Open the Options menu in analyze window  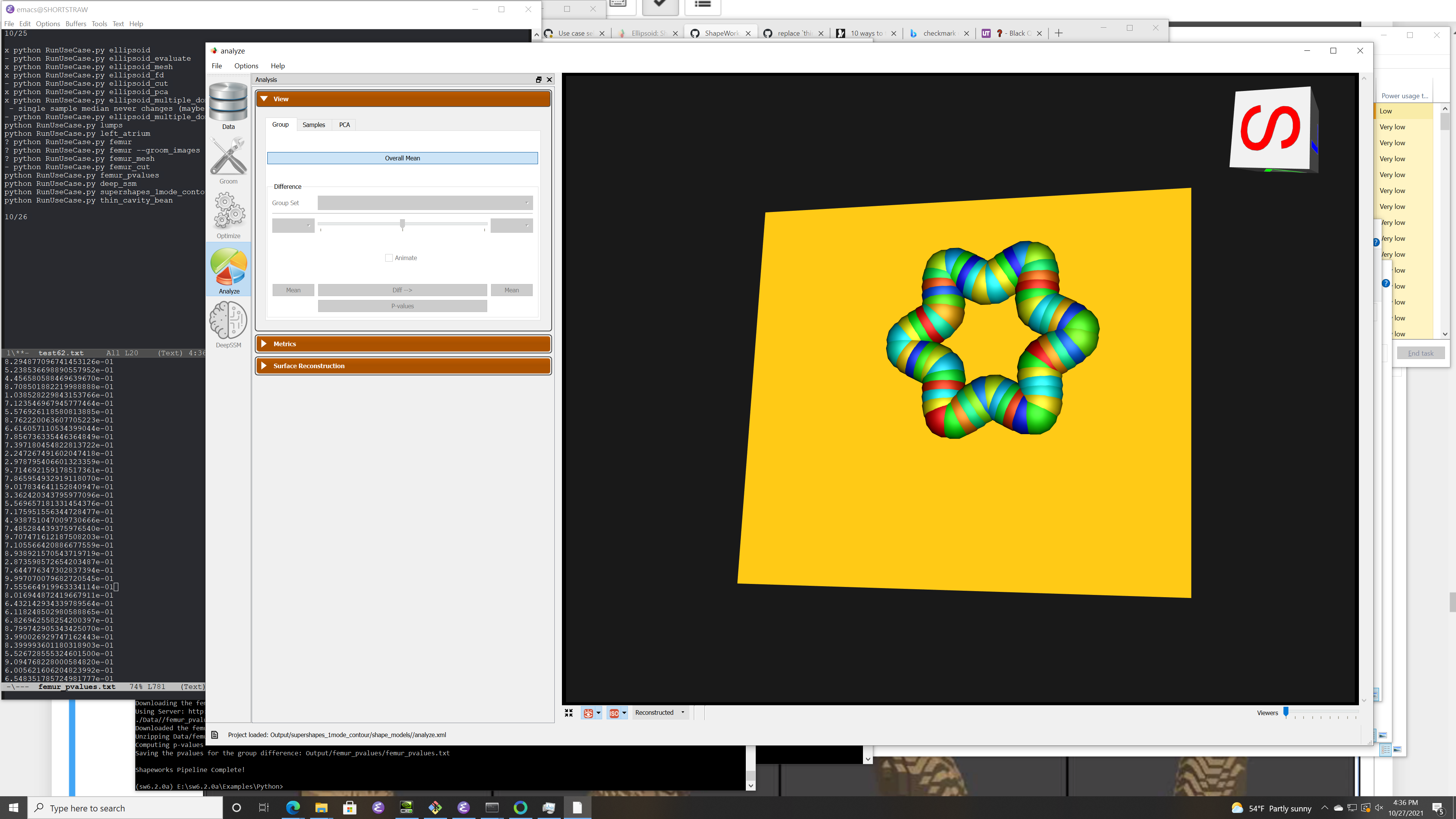246,66
